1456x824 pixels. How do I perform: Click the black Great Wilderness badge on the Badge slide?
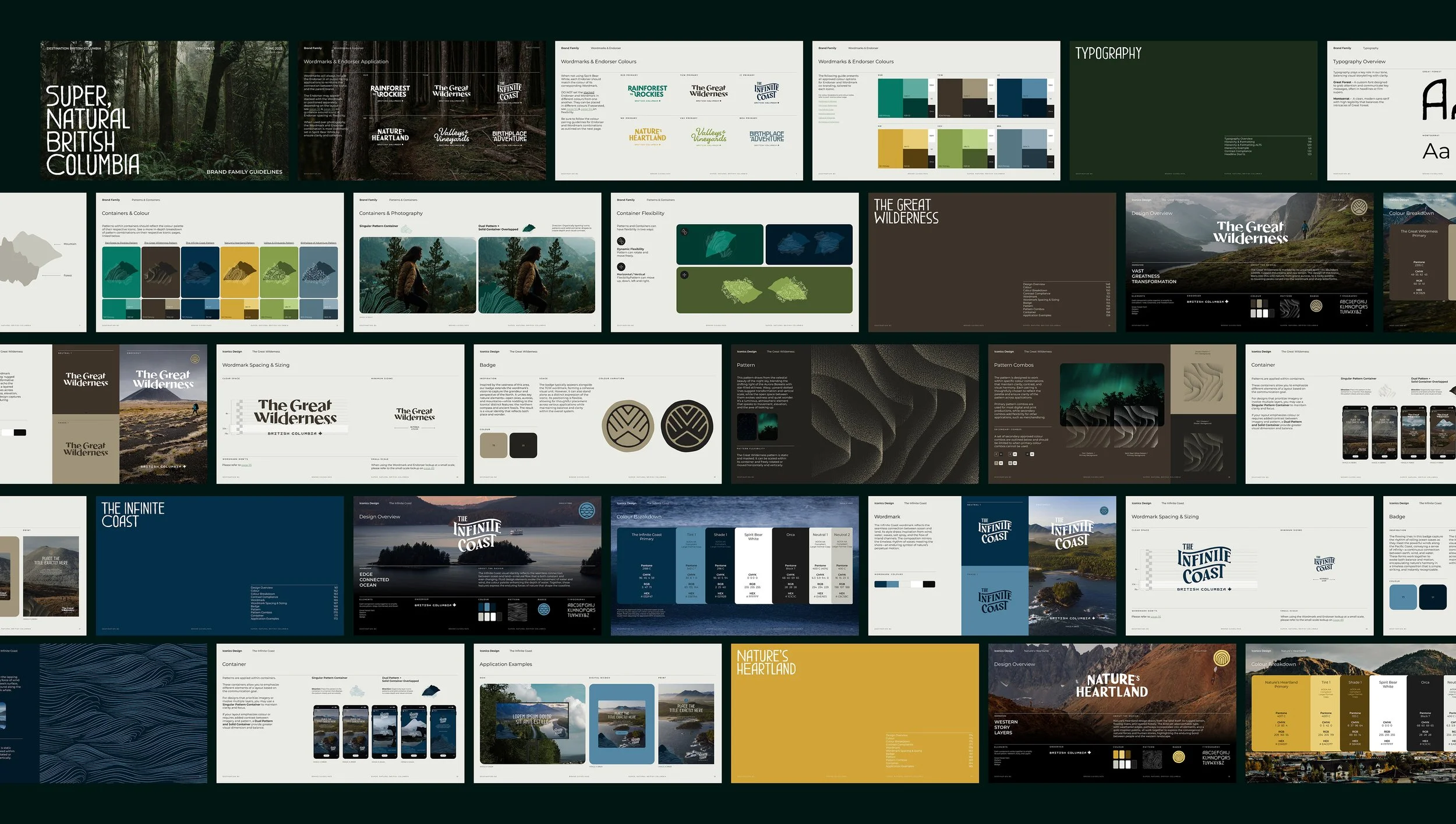click(687, 427)
